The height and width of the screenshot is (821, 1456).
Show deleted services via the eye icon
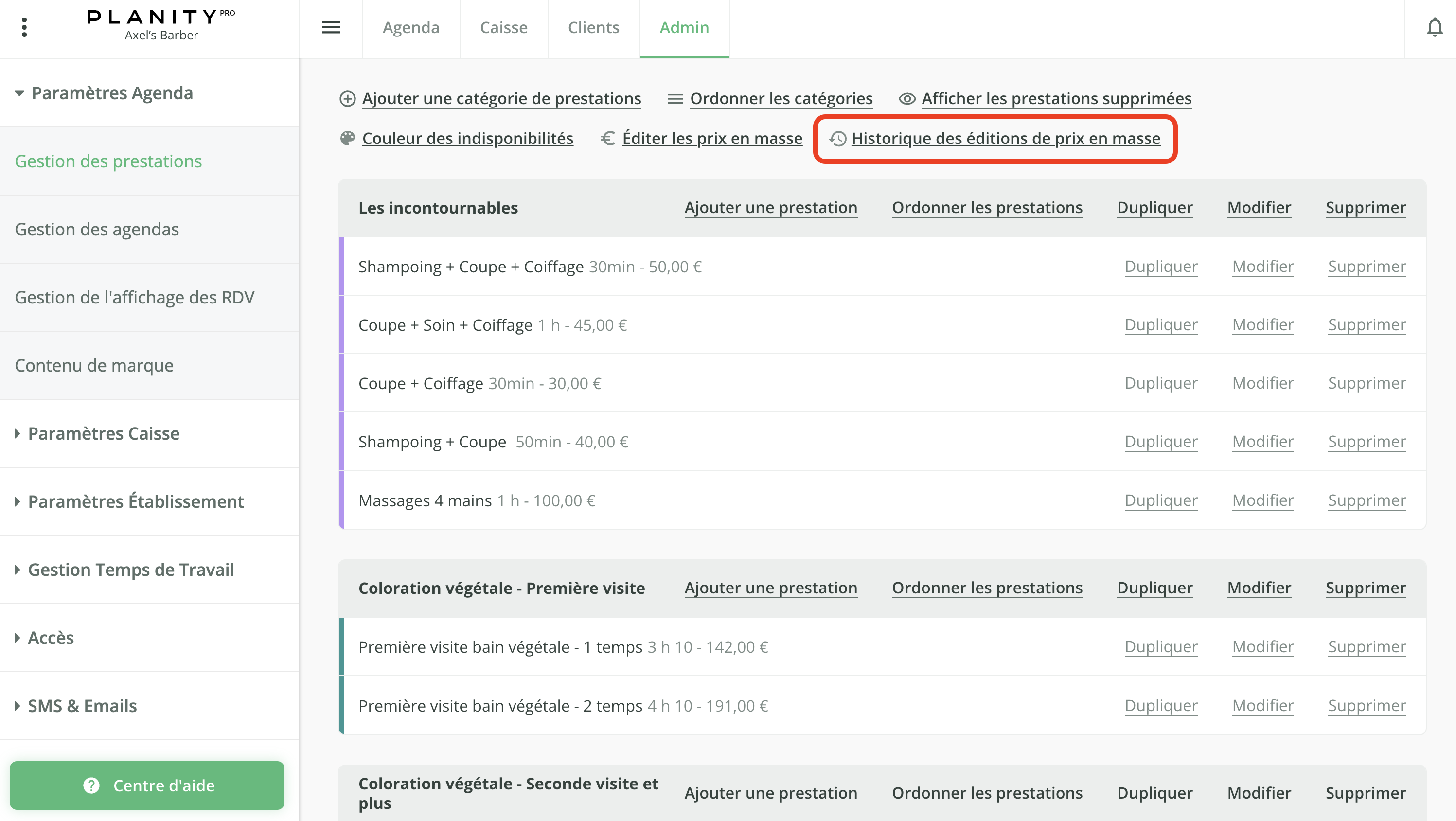(x=906, y=98)
